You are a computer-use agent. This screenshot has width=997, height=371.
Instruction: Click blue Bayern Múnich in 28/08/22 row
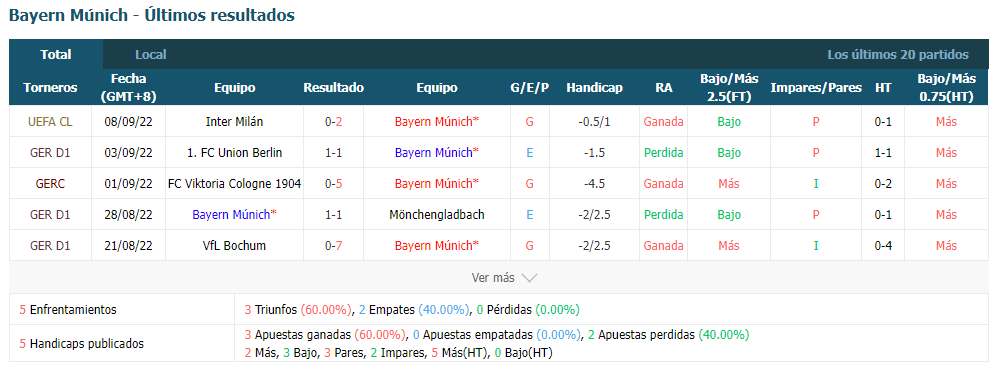click(235, 215)
